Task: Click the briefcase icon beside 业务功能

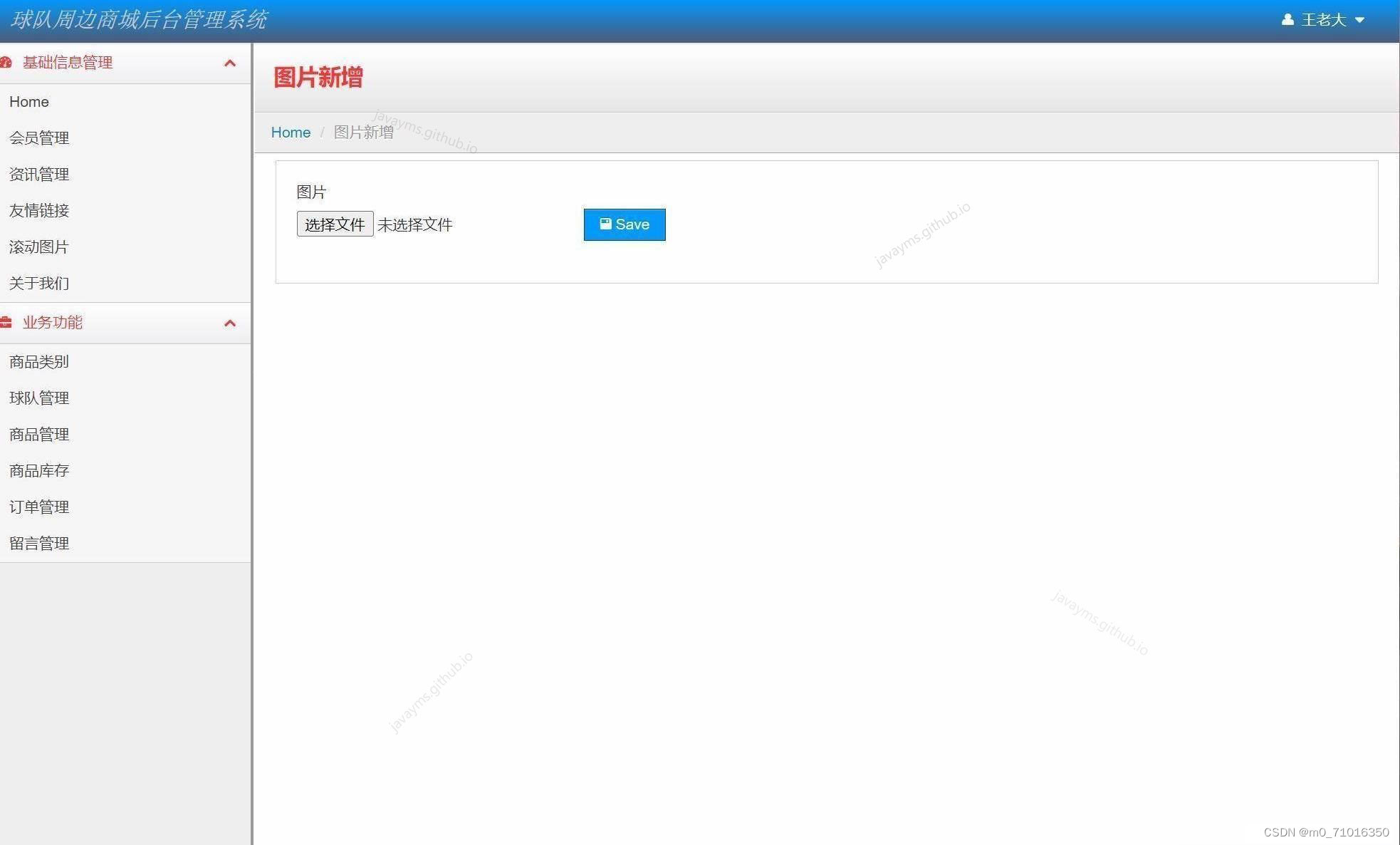Action: coord(6,323)
